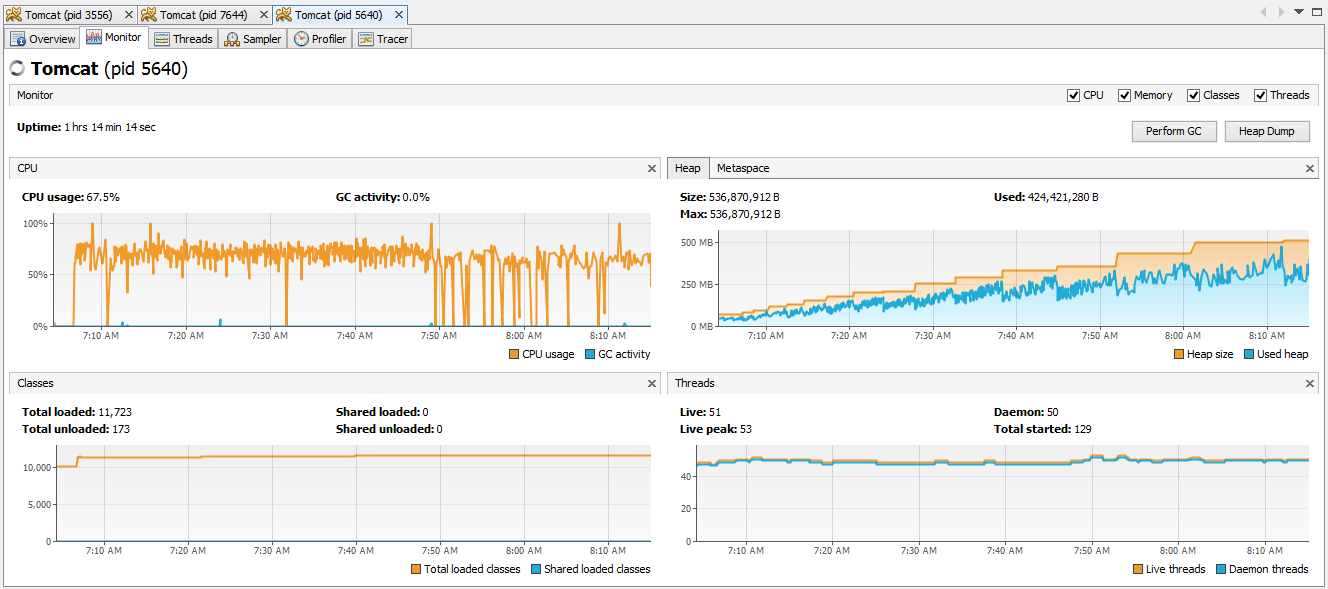
Task: Toggle the Memory graph checkbox
Action: [x=1125, y=95]
